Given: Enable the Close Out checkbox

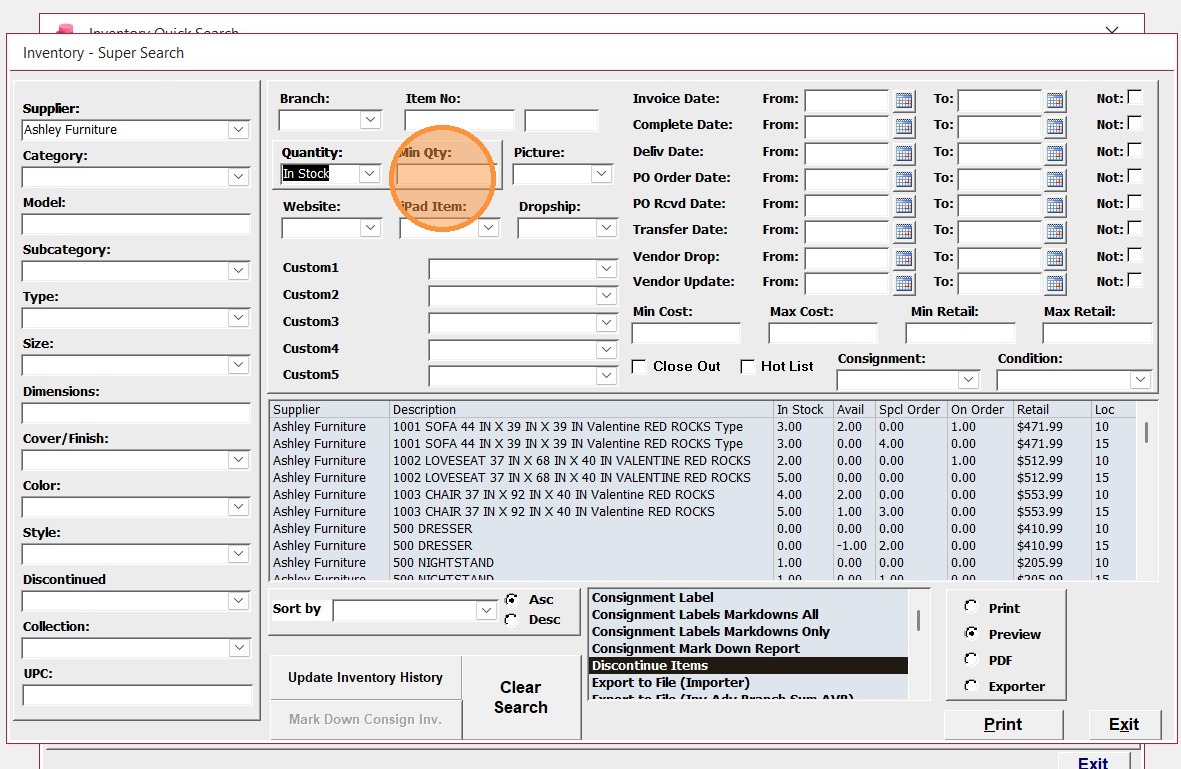Looking at the screenshot, I should coord(639,367).
